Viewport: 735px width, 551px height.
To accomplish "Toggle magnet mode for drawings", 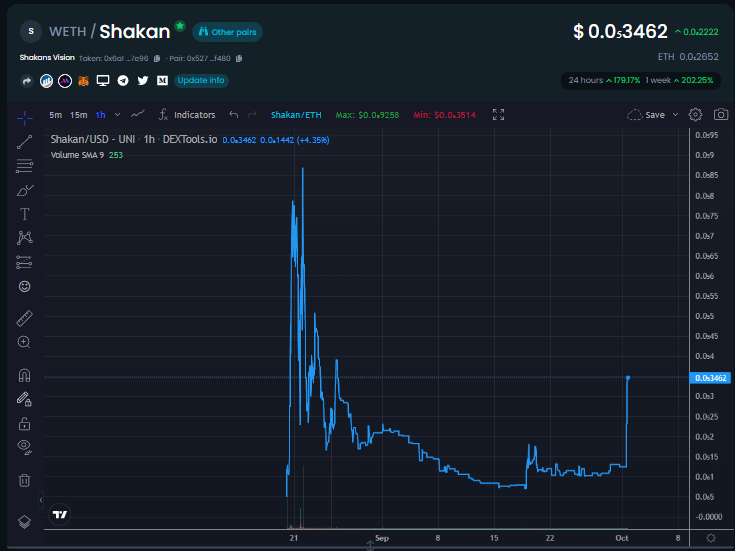I will pos(24,375).
